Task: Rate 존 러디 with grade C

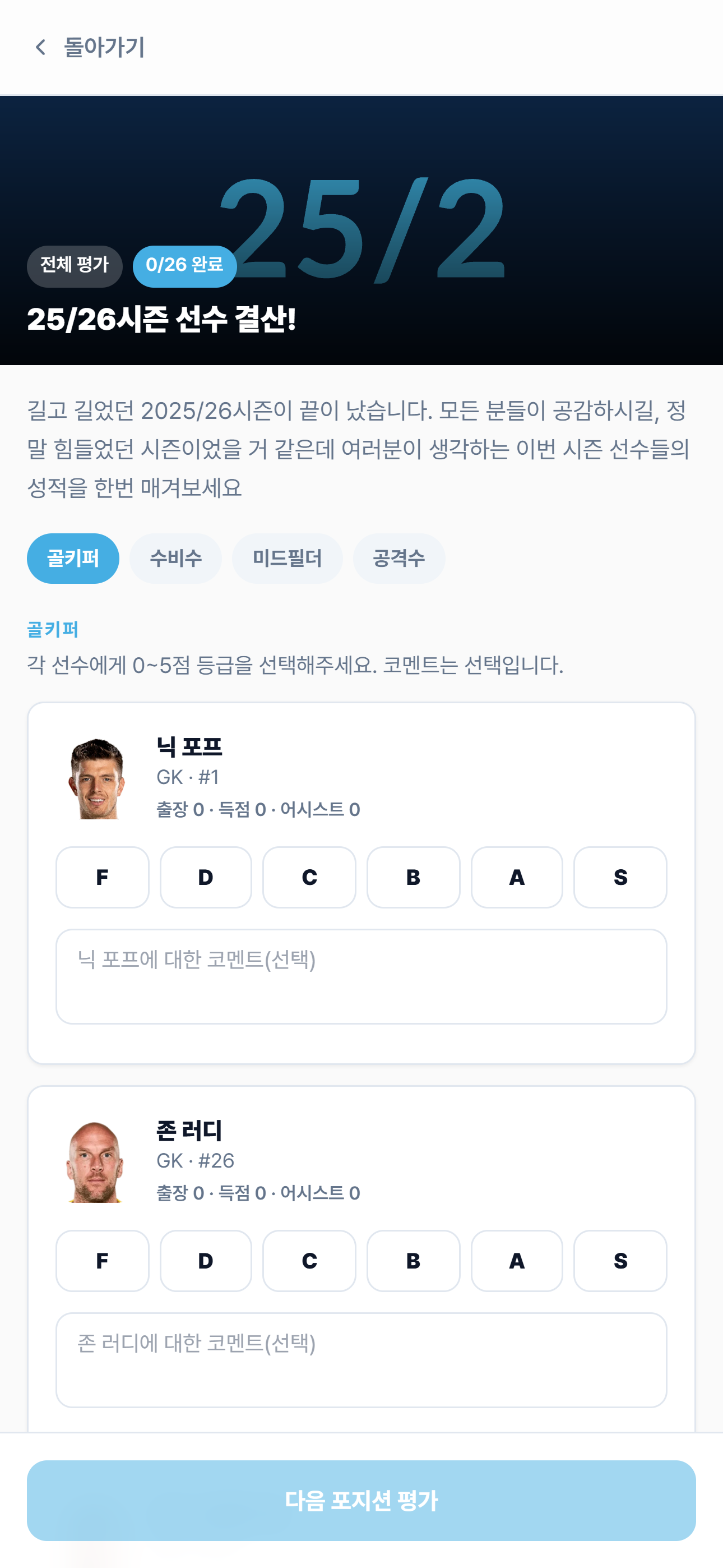Action: click(309, 1260)
